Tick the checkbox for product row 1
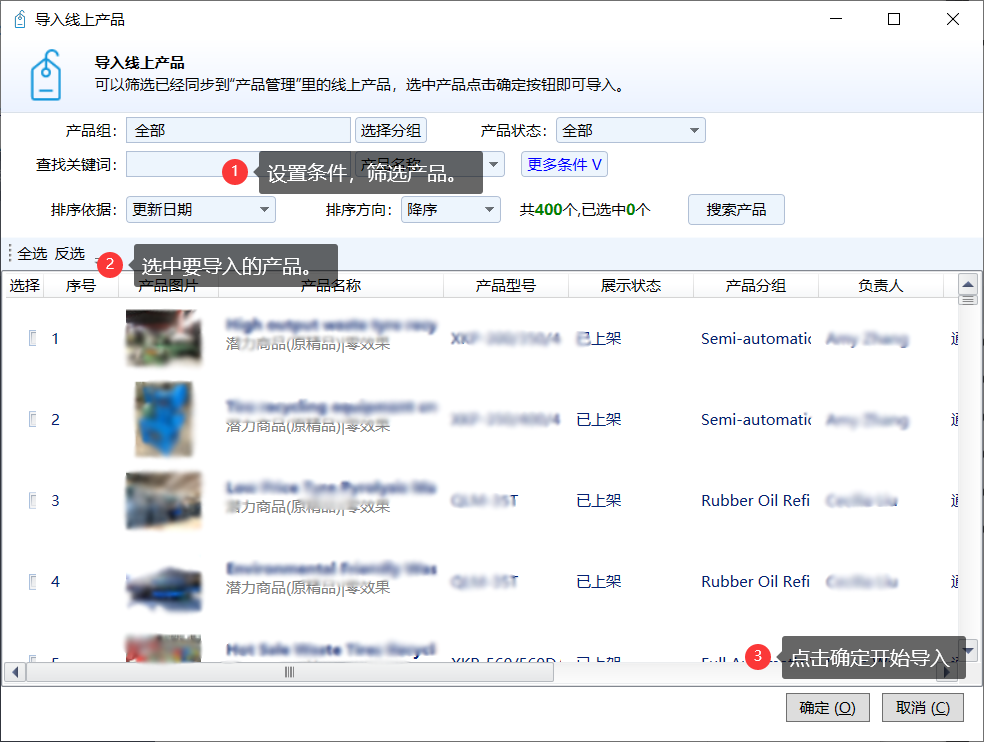 click(x=32, y=338)
